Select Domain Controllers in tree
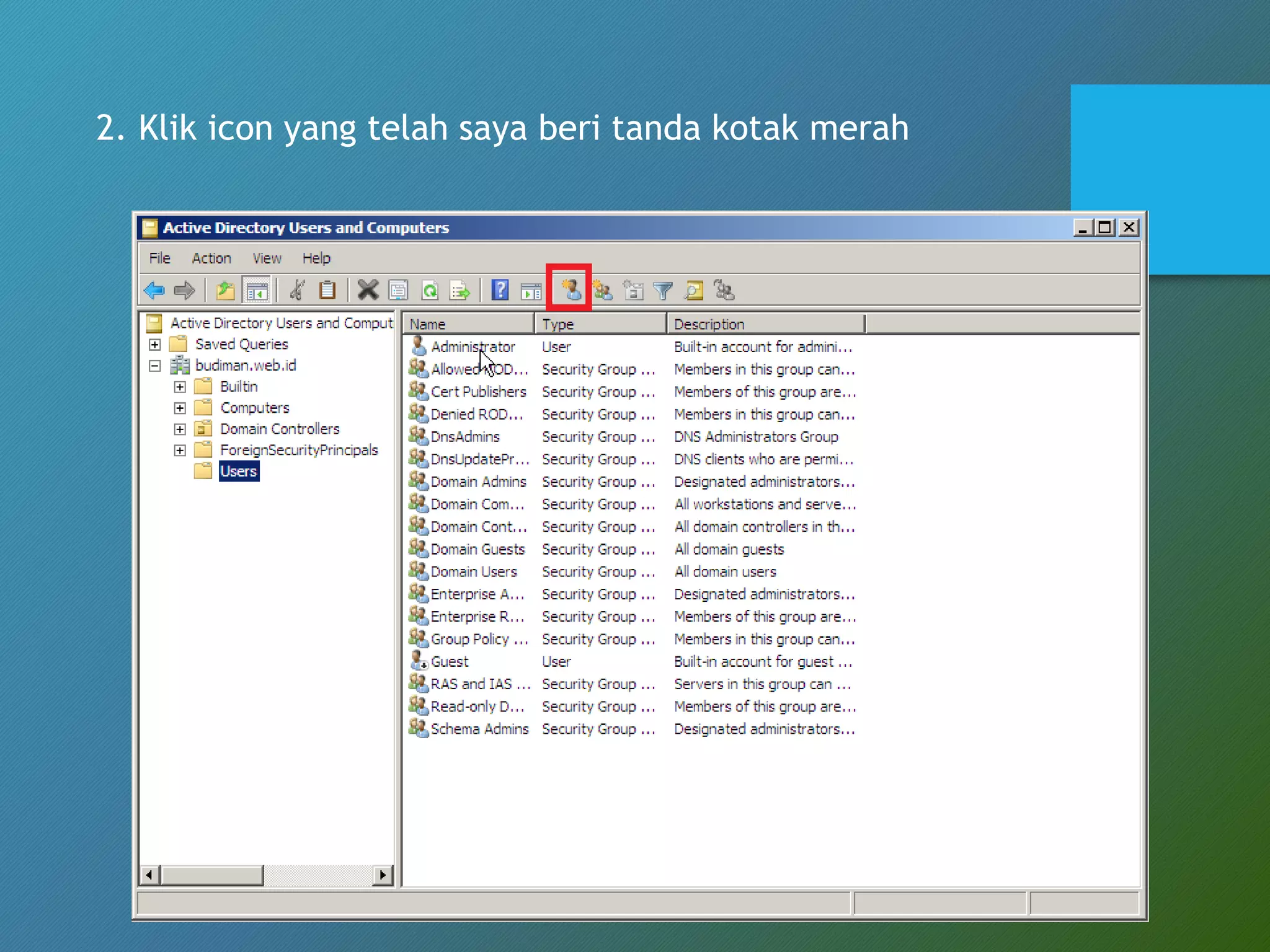Viewport: 1270px width, 952px height. 280,428
